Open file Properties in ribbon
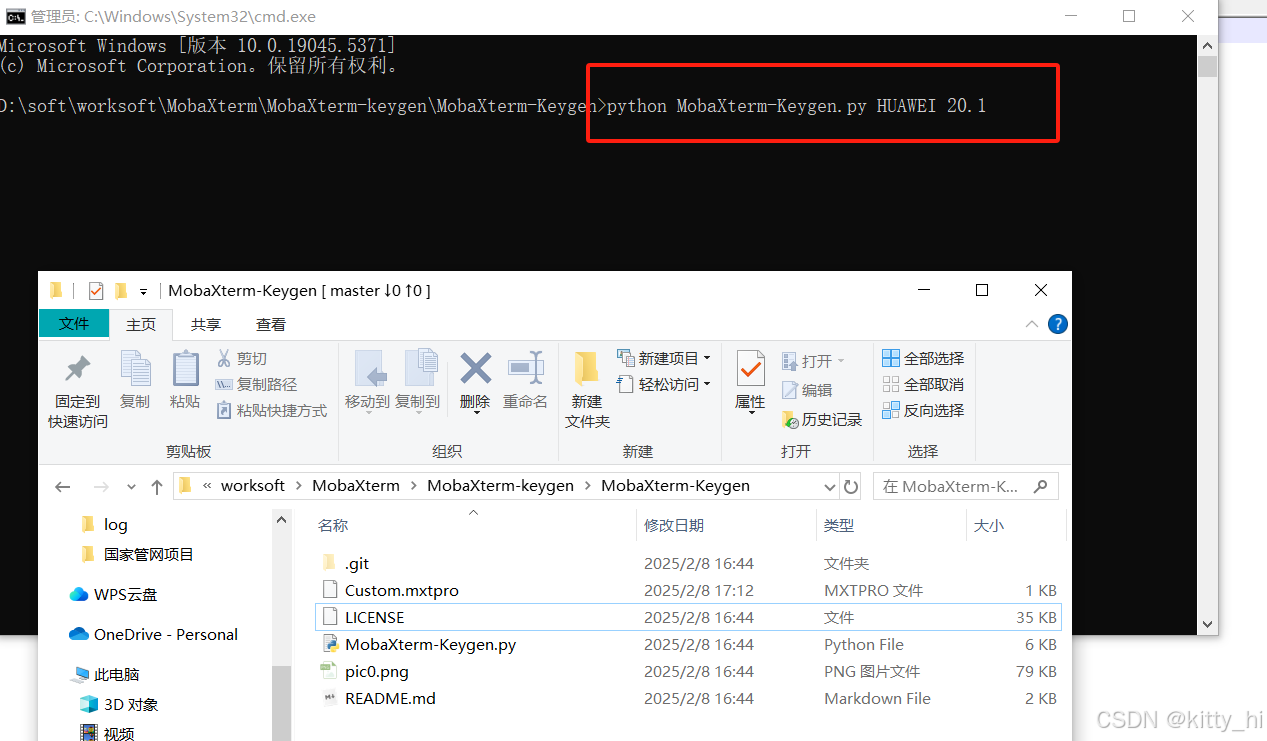This screenshot has height=741, width=1267. (750, 382)
